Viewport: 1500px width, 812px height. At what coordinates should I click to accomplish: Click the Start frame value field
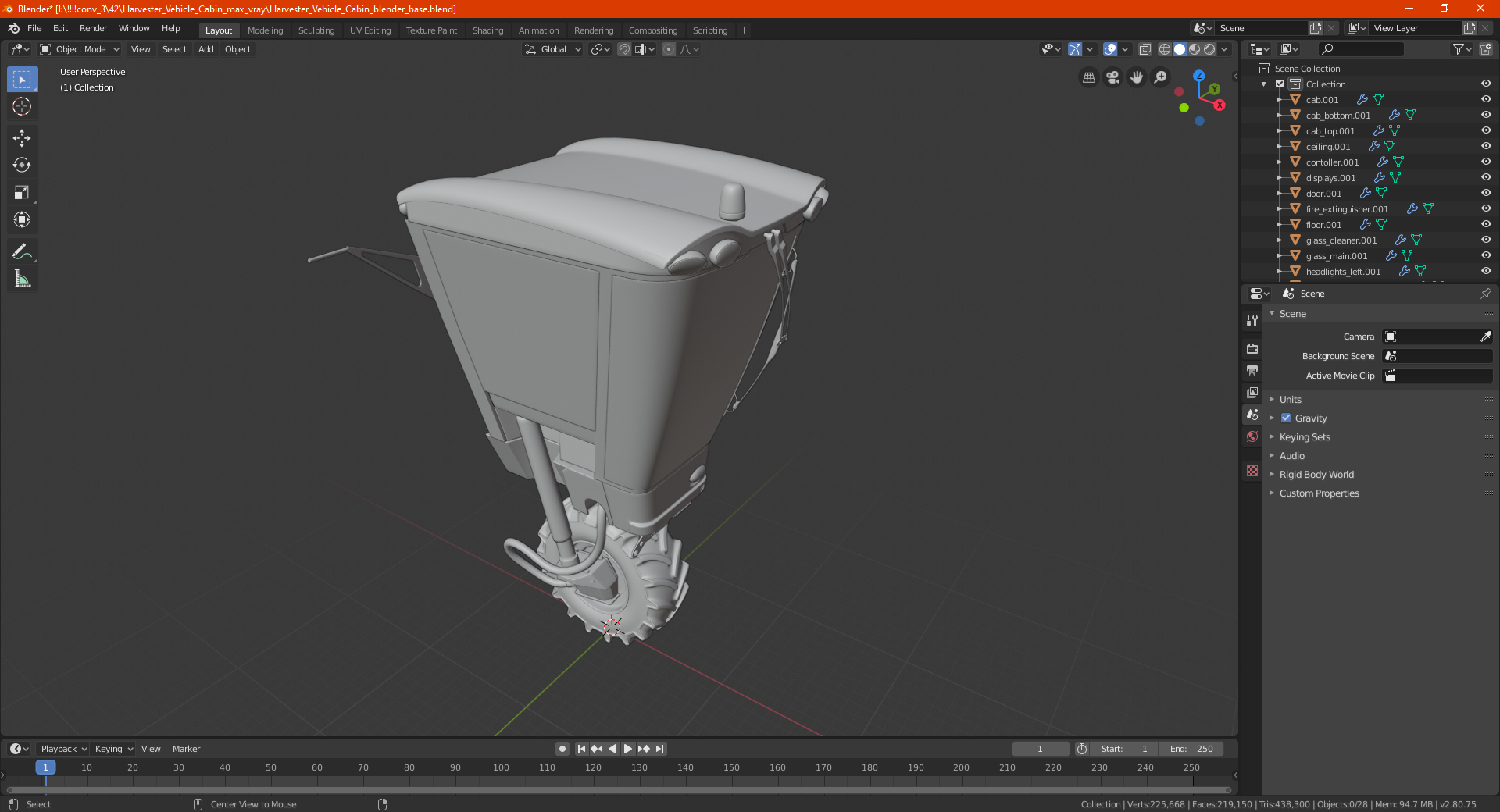[1125, 749]
